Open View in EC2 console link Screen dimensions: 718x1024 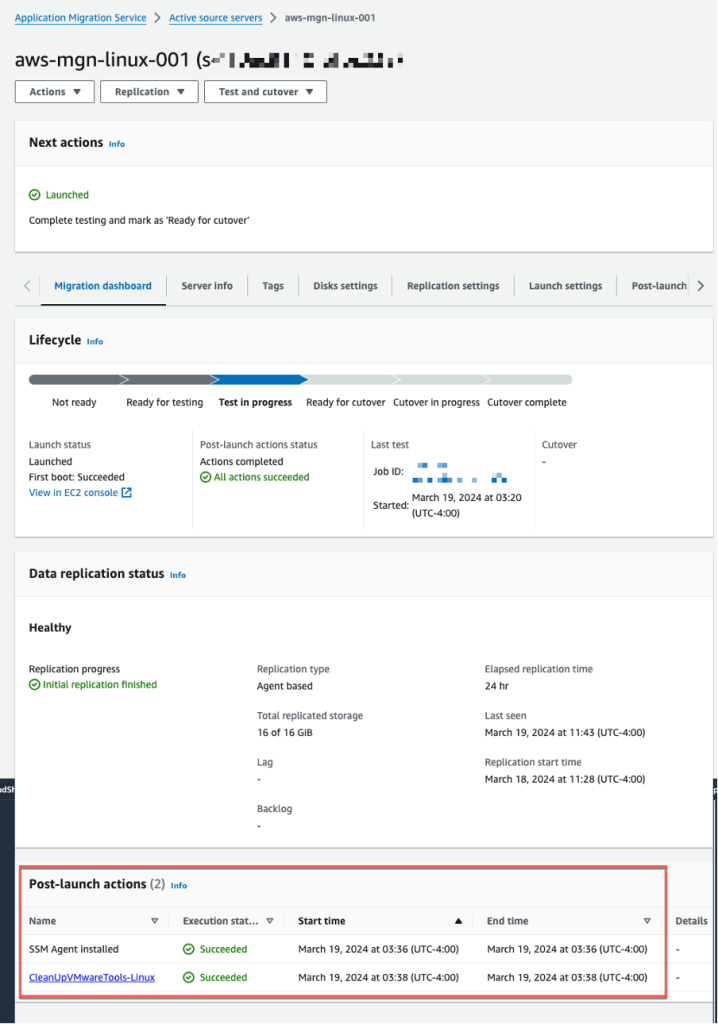point(73,492)
